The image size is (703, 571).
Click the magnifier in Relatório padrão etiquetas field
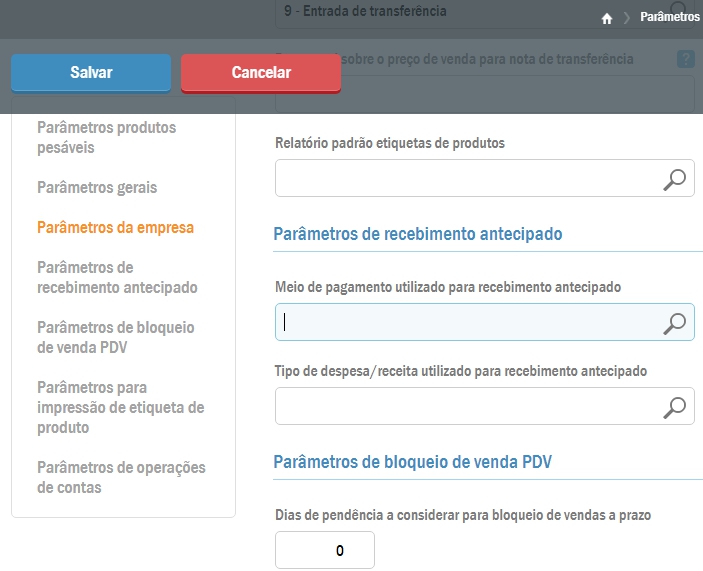[675, 179]
